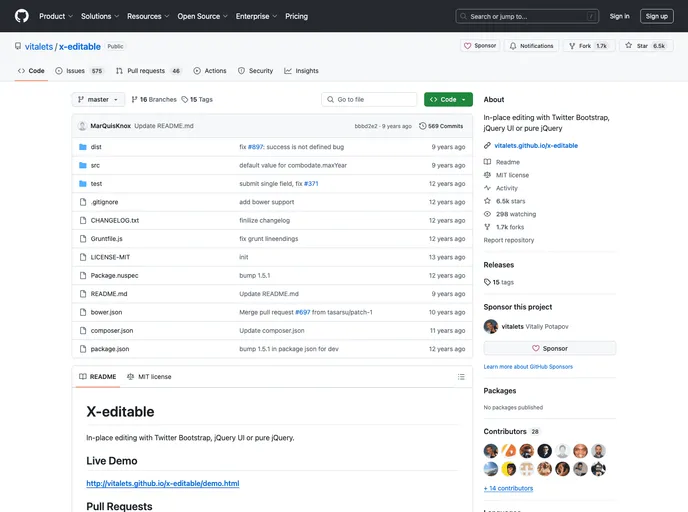This screenshot has width=688, height=512.
Task: Select the MIT license tab
Action: (x=149, y=377)
